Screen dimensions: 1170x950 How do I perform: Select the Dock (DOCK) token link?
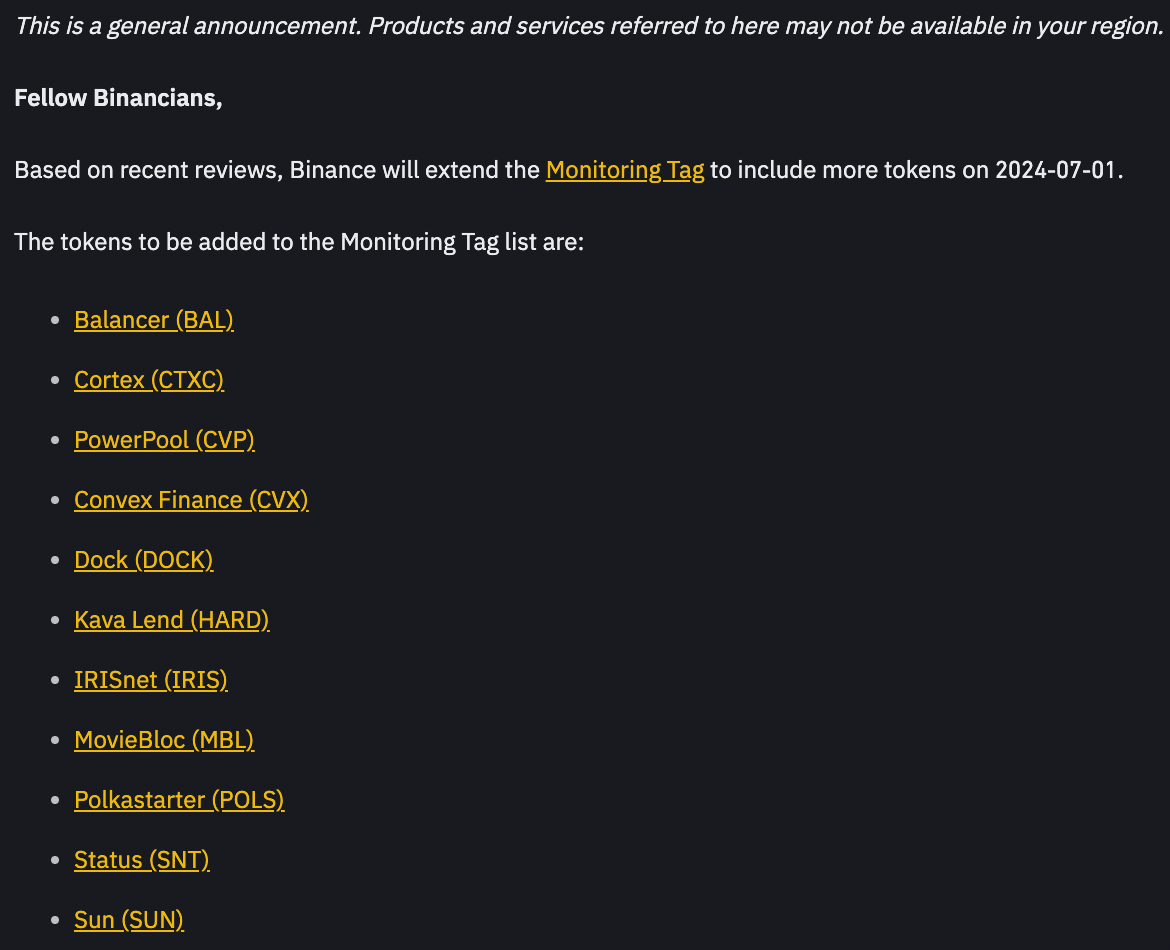click(144, 560)
